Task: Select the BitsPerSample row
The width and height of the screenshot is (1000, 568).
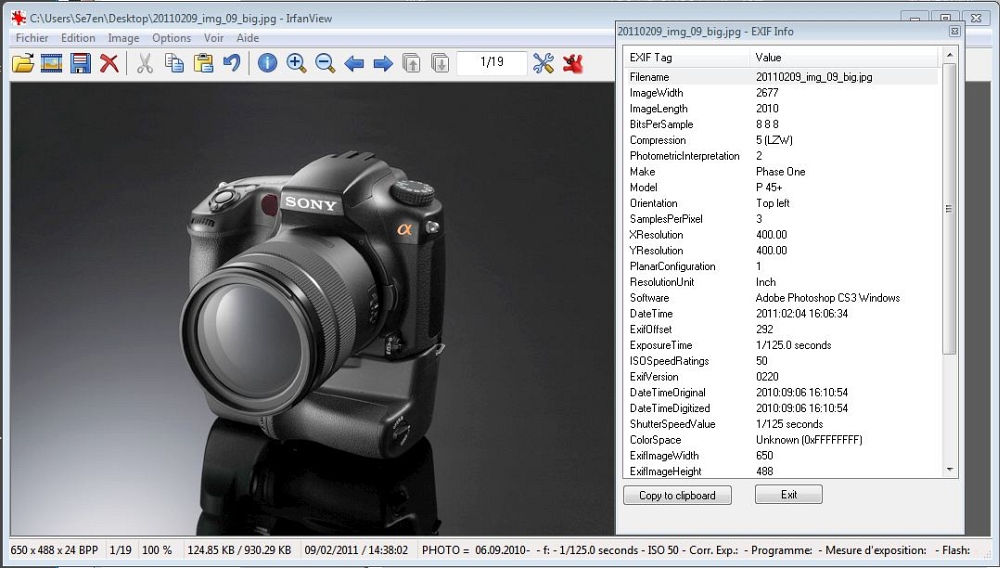Action: [x=781, y=124]
